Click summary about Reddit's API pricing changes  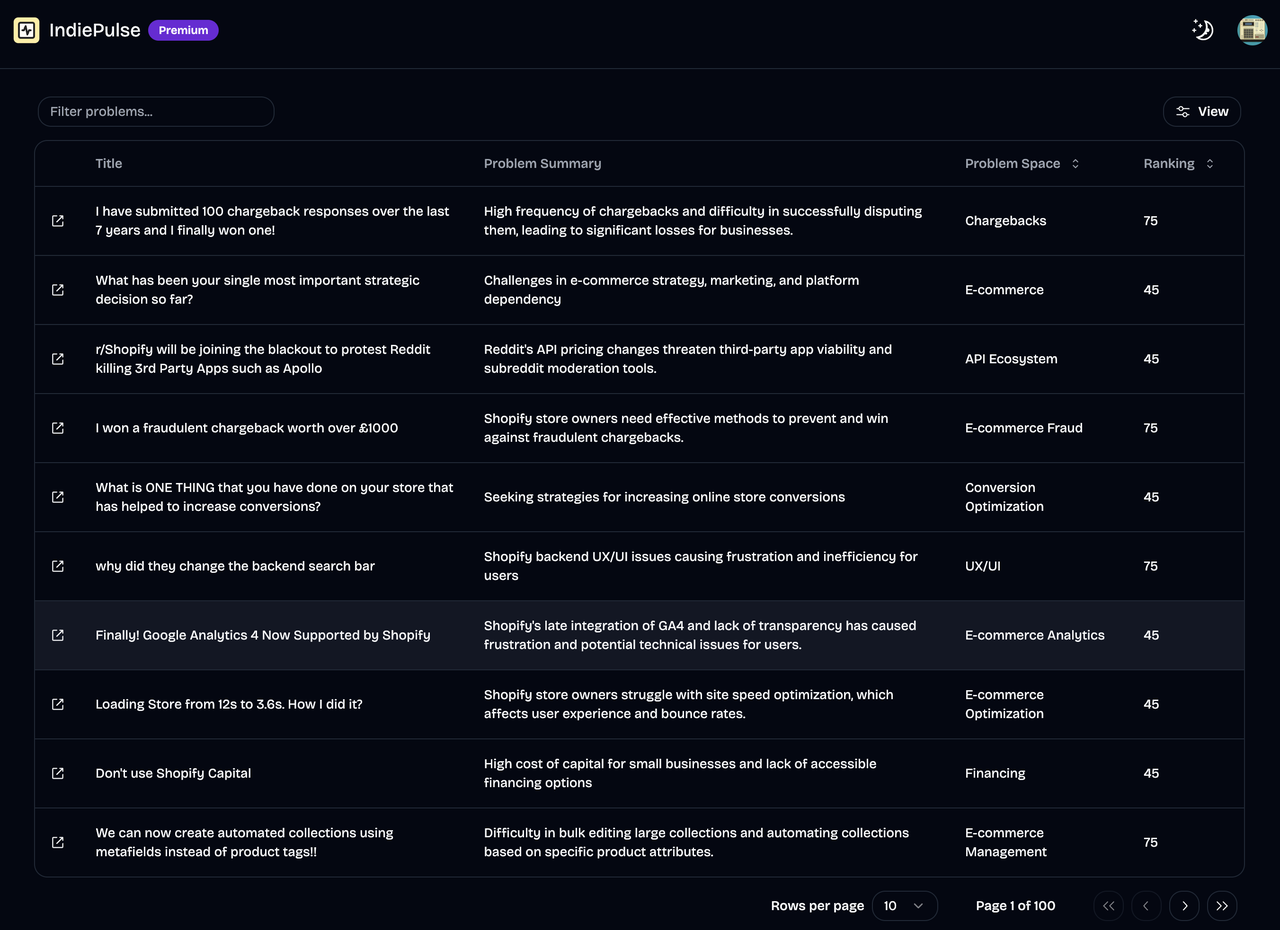(x=688, y=359)
